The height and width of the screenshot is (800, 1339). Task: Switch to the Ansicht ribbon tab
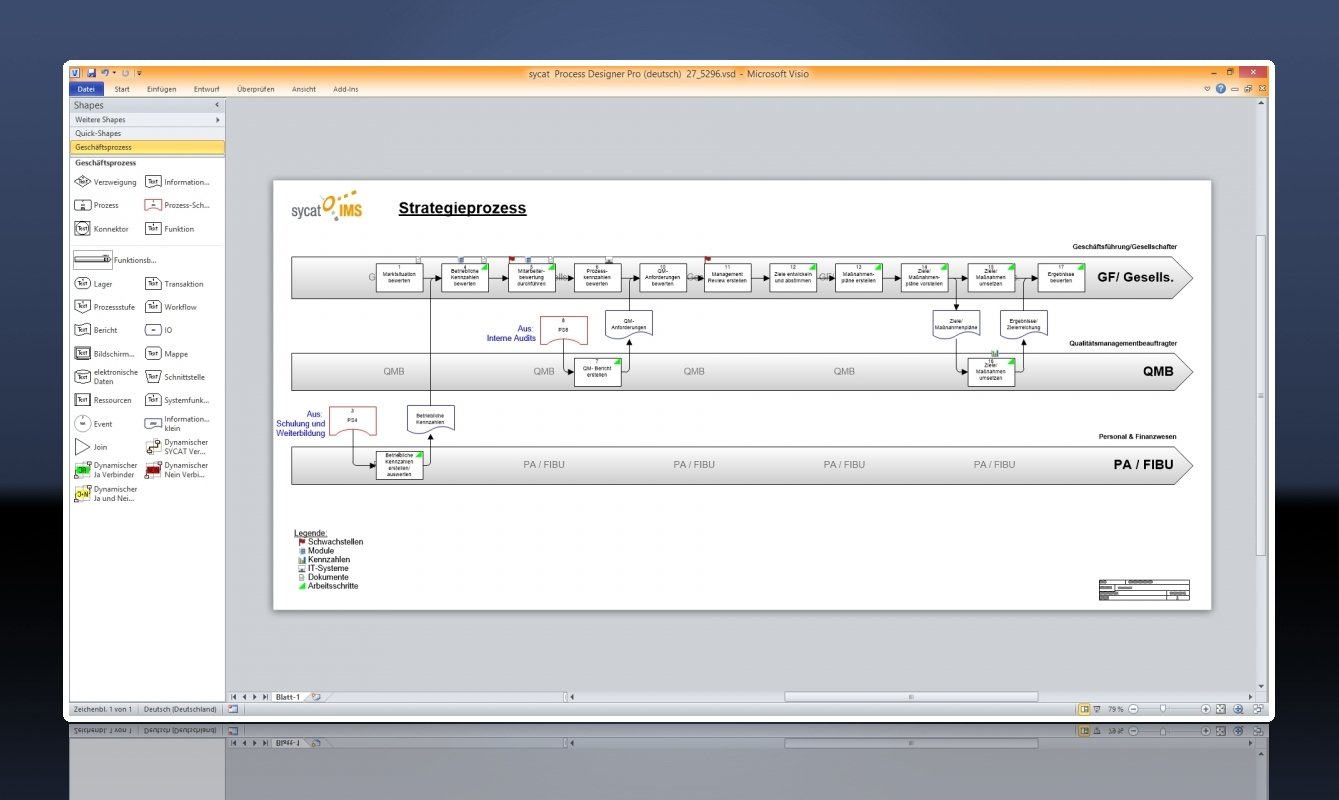click(304, 89)
